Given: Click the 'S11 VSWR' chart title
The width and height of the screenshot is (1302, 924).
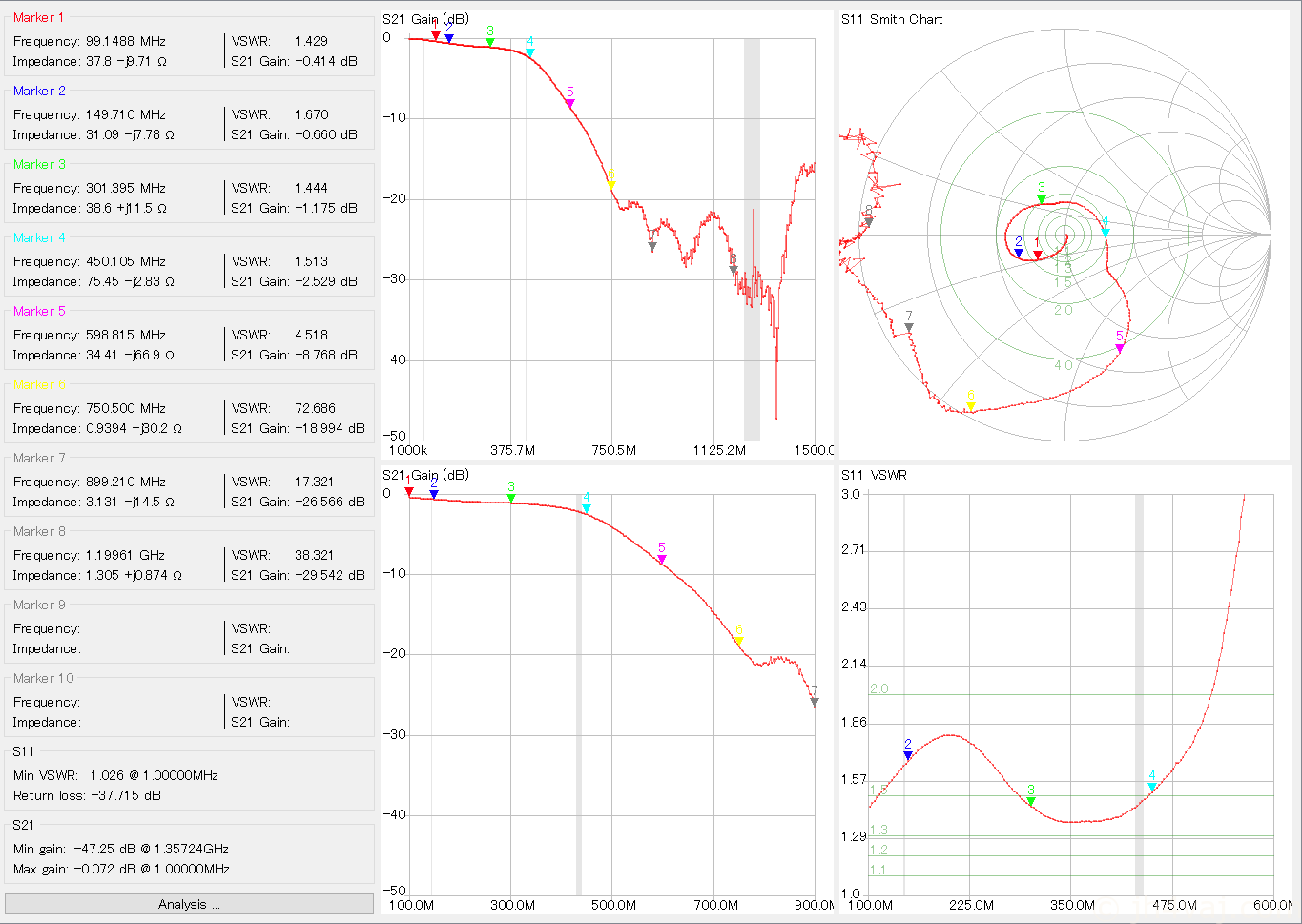Looking at the screenshot, I should coord(874,475).
